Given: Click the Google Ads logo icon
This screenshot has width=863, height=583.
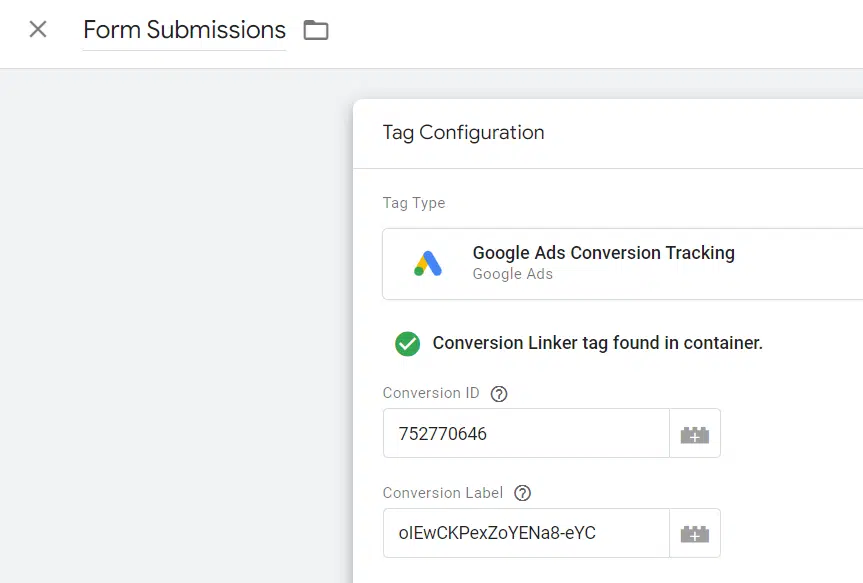Looking at the screenshot, I should [x=428, y=264].
